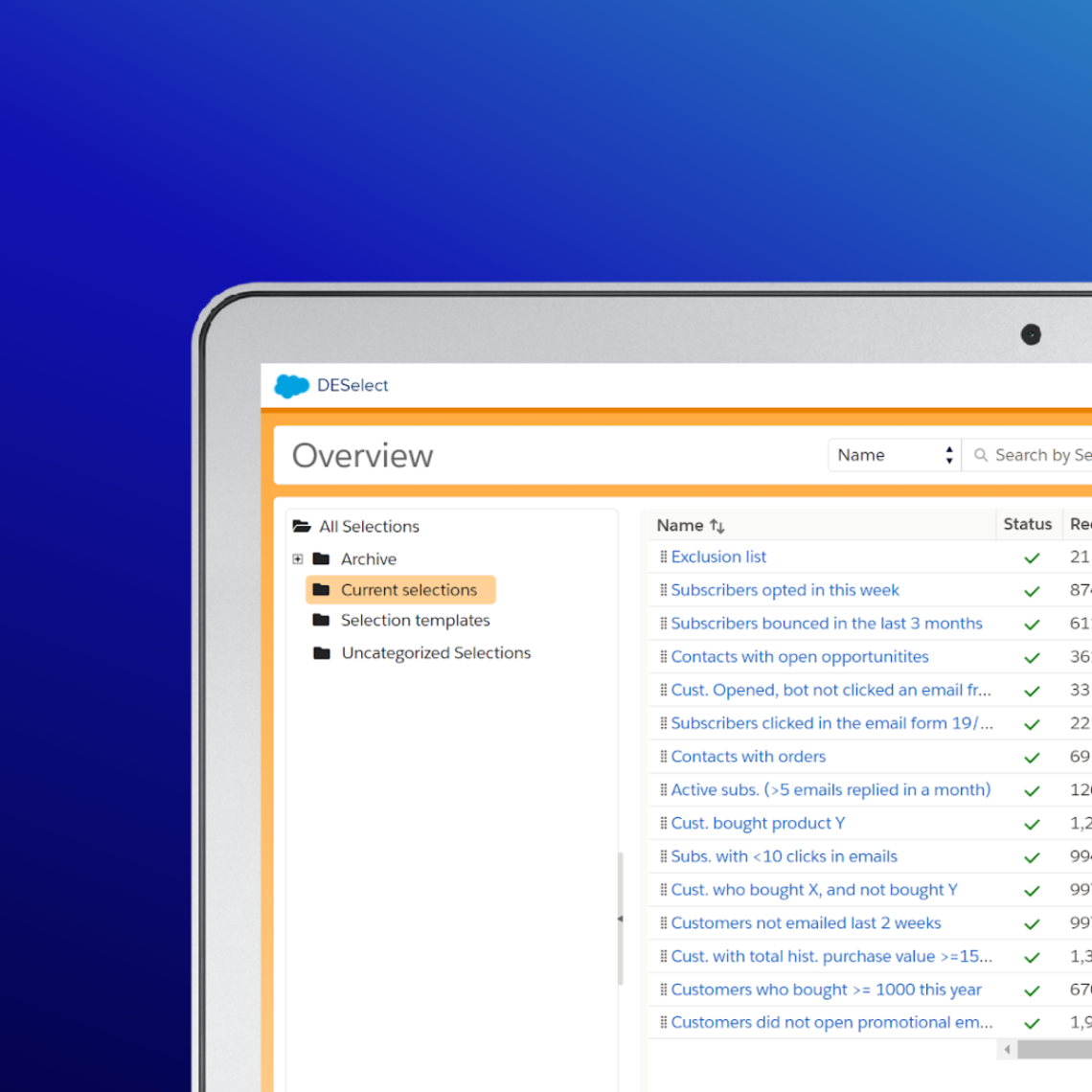
Task: Click the Selection templates folder icon
Action: tap(321, 621)
